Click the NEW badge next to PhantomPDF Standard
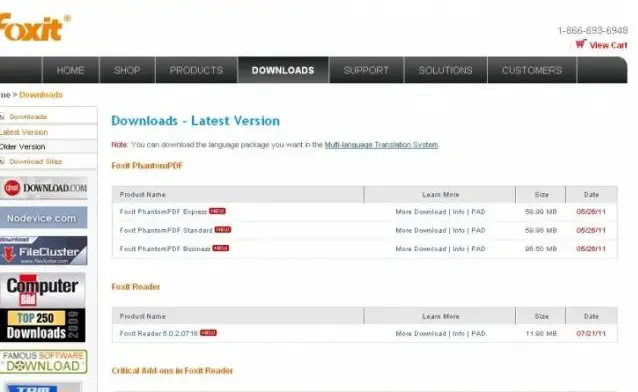This screenshot has width=638, height=392. click(x=223, y=230)
